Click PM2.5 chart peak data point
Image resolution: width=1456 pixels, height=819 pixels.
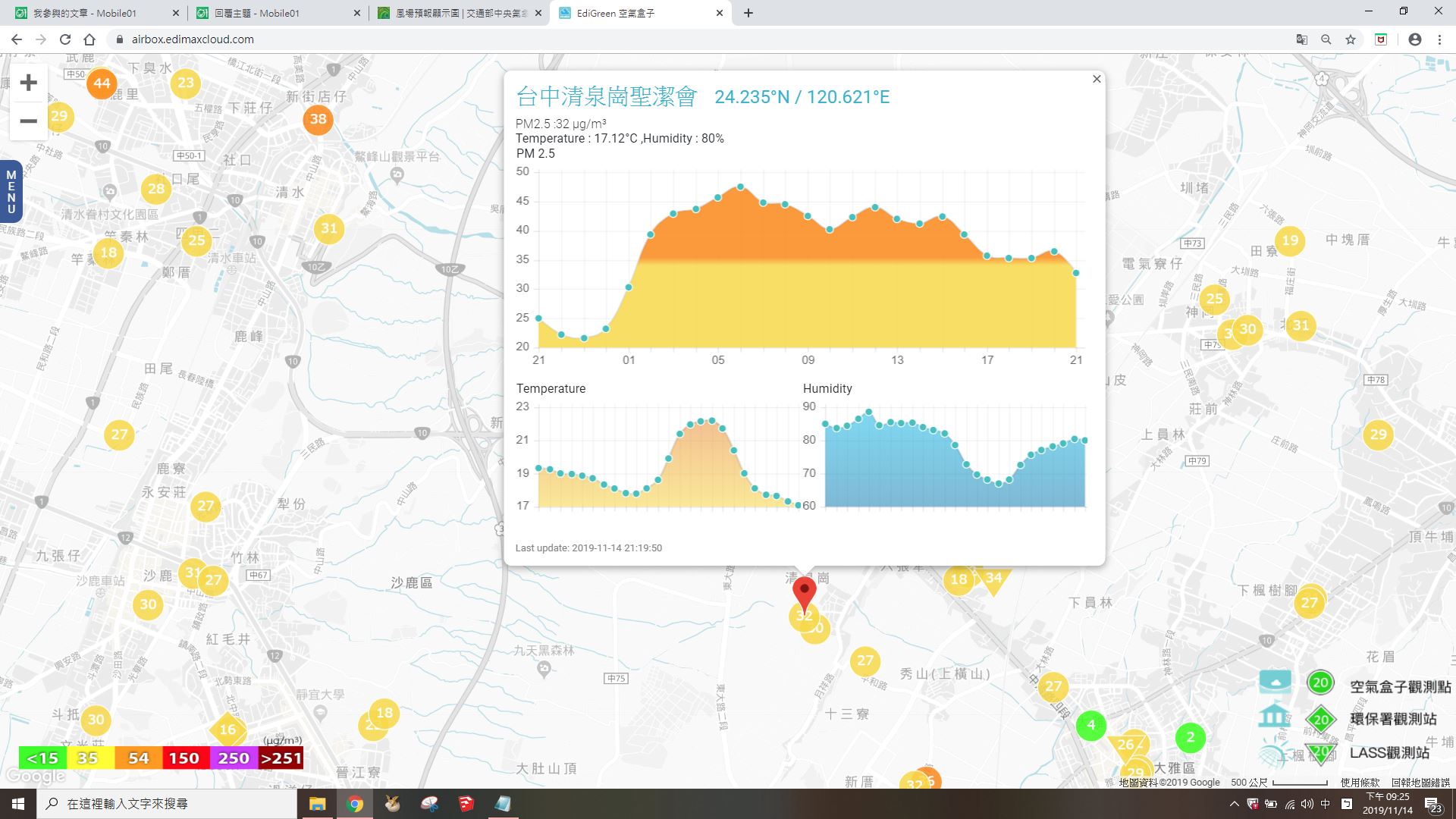(741, 187)
